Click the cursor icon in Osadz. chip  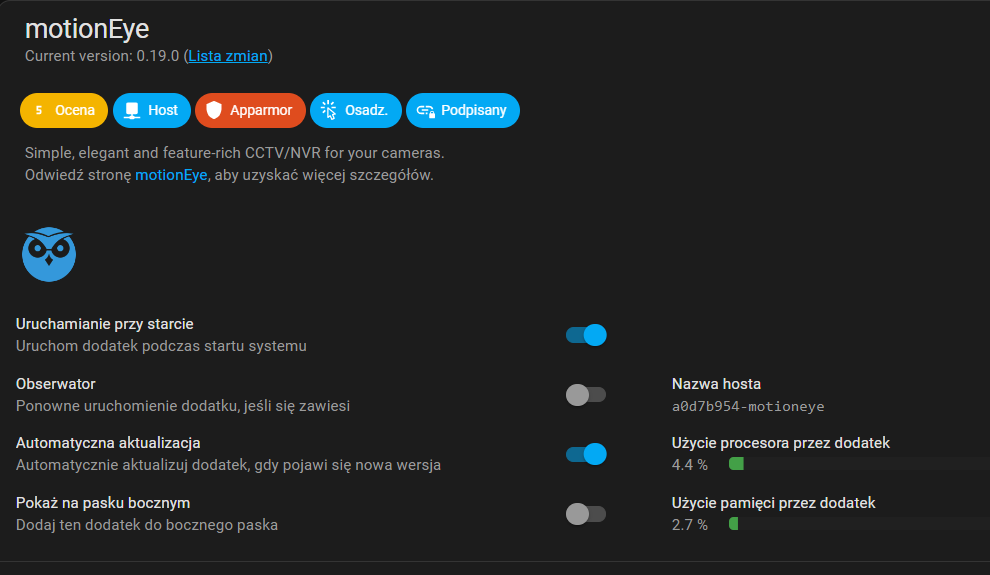tap(329, 110)
